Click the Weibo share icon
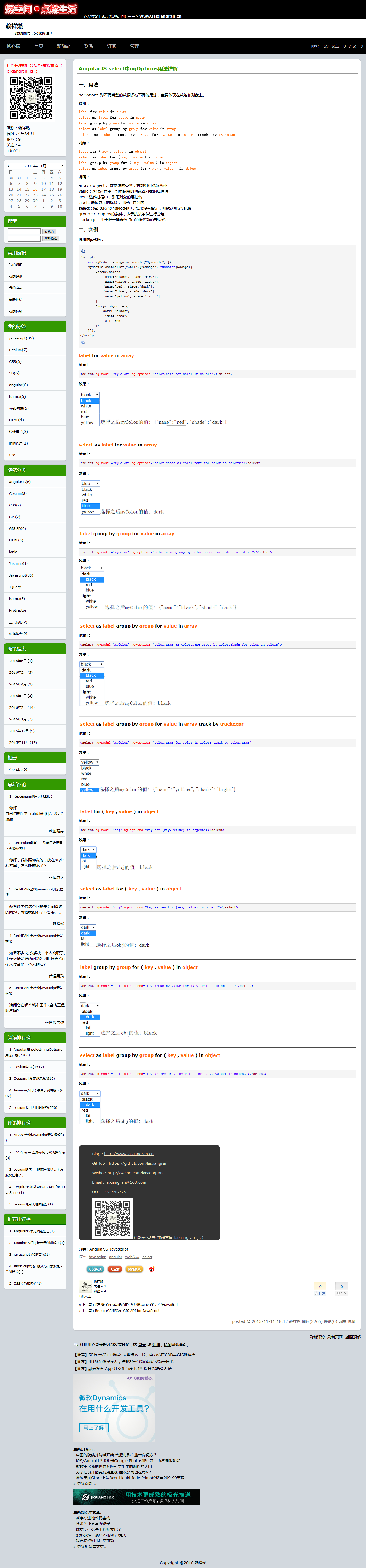The image size is (366, 1568). (151, 1269)
